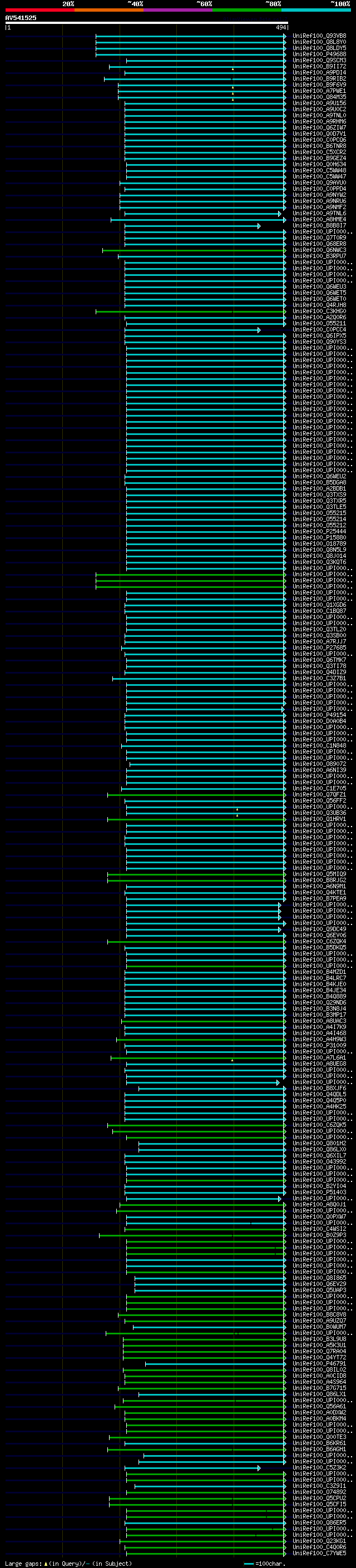Select the UniRef100_C0PCC4 label
356x1568 pixels.
click(319, 329)
